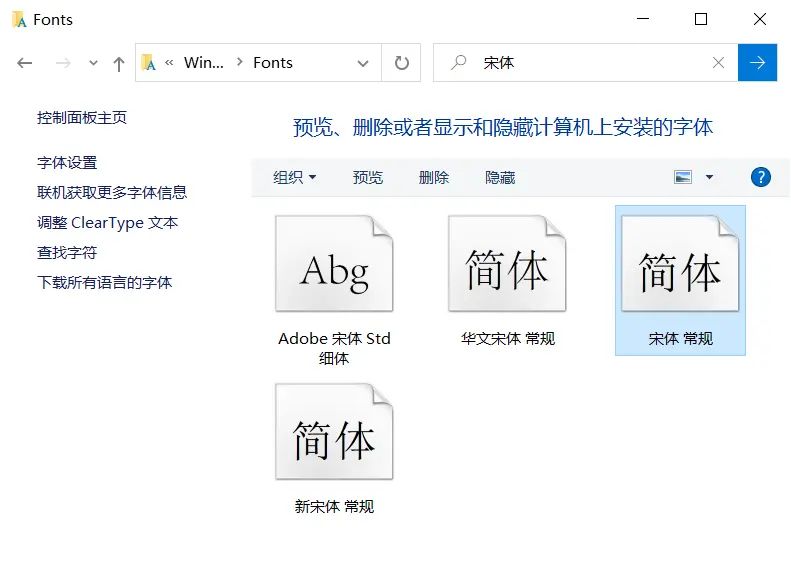Click the Fonts title bar icon
Image resolution: width=791 pixels, height=576 pixels.
point(19,19)
